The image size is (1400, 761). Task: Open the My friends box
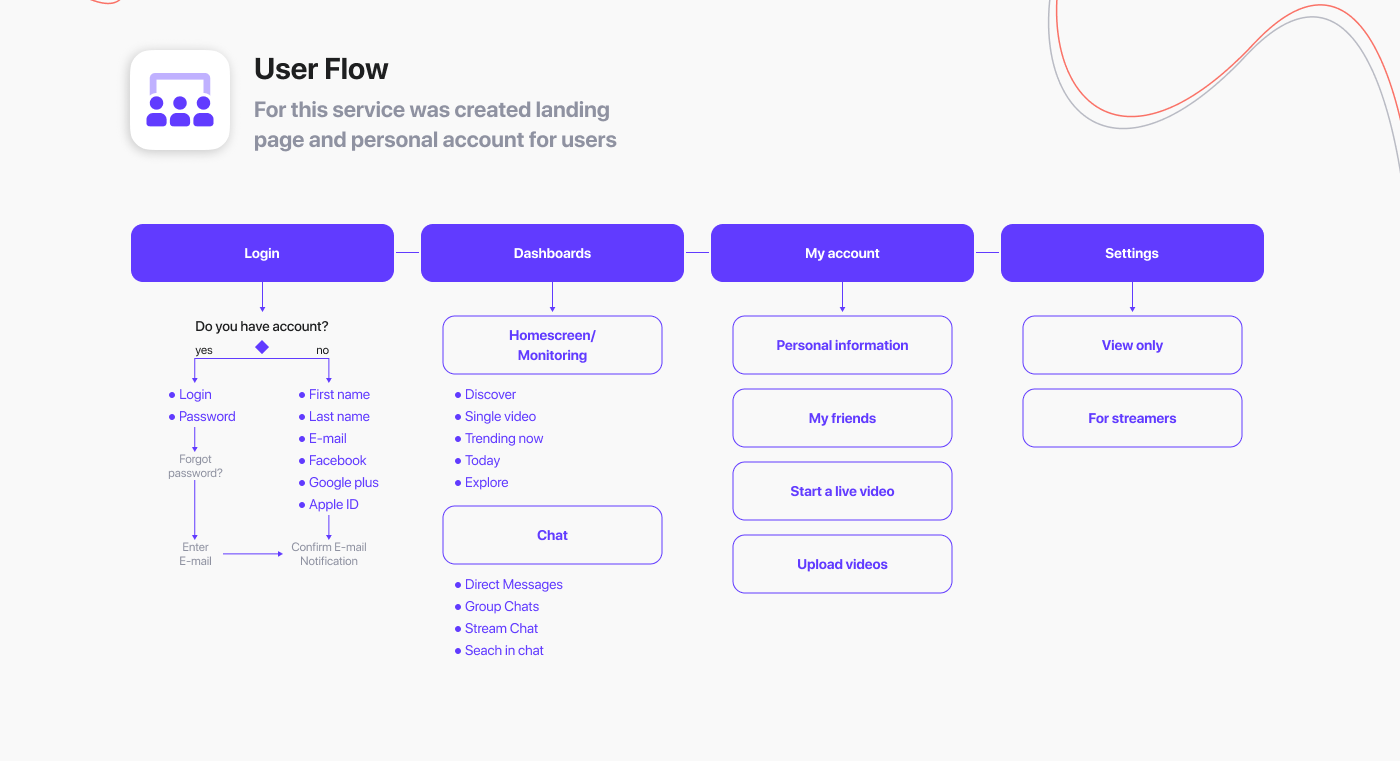[842, 418]
